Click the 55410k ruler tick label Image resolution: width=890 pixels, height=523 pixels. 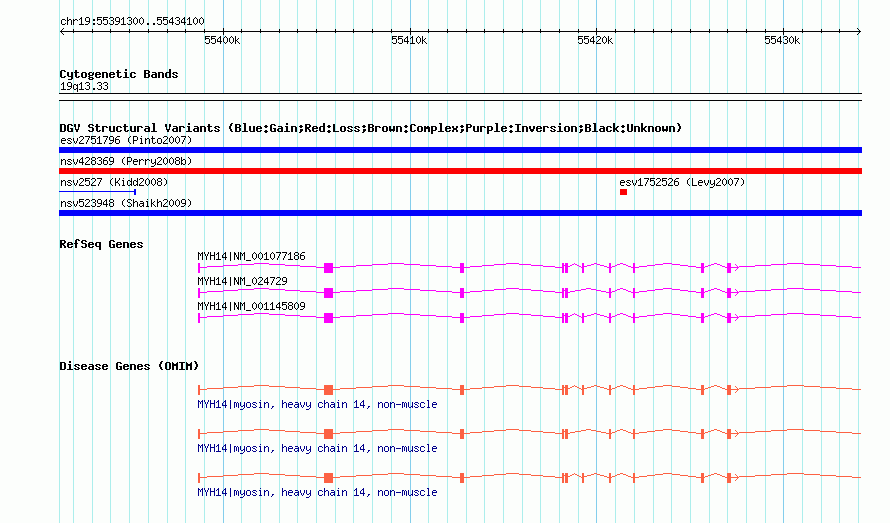(x=409, y=40)
